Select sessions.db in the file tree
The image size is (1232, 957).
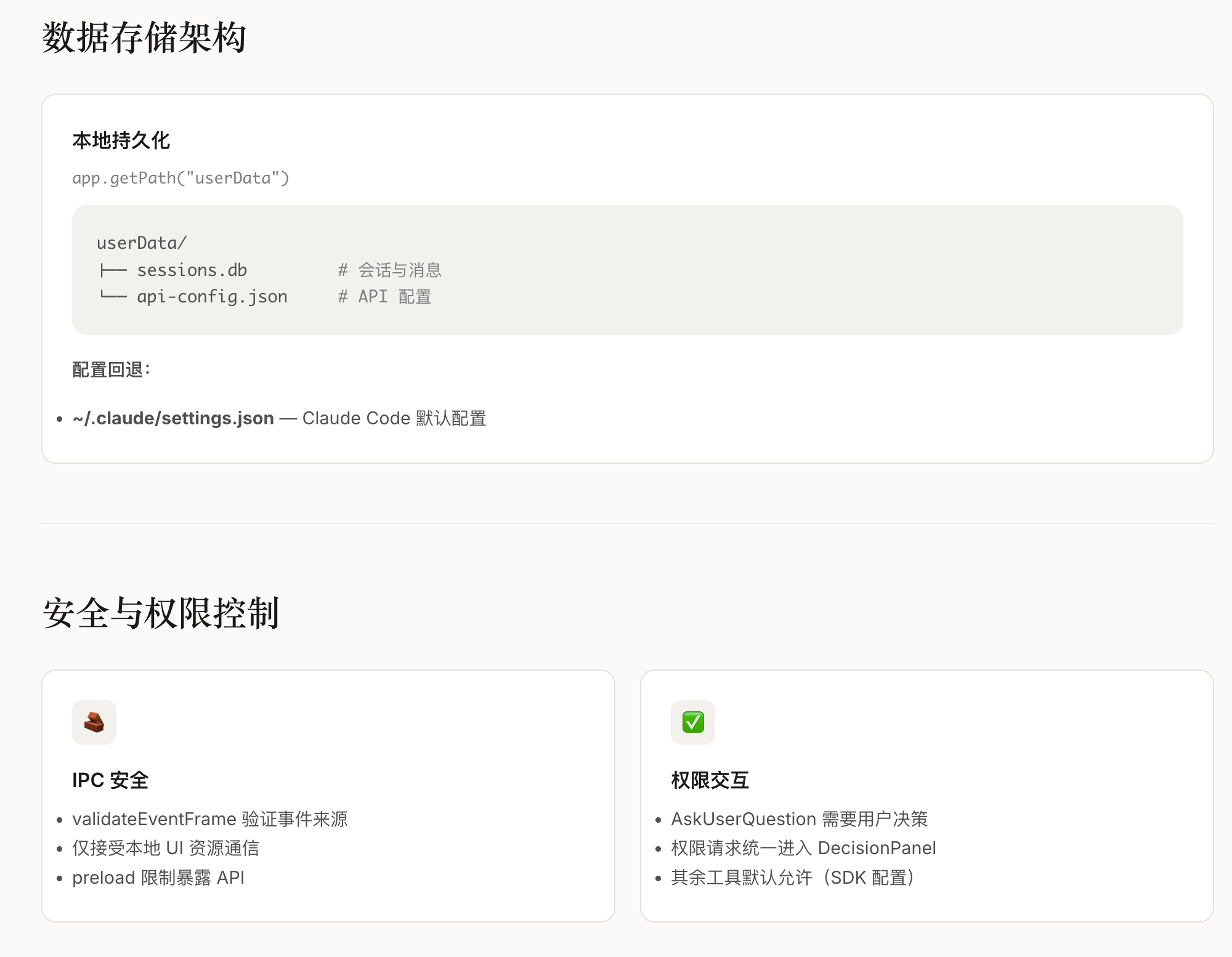[x=192, y=270]
